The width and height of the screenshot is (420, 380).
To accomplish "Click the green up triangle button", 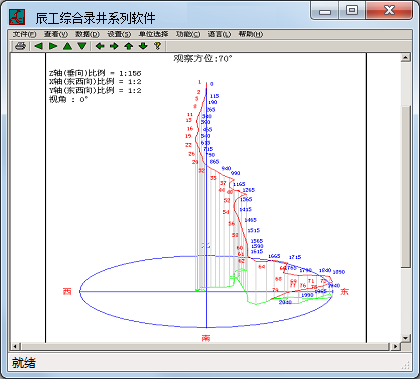I will [x=67, y=46].
